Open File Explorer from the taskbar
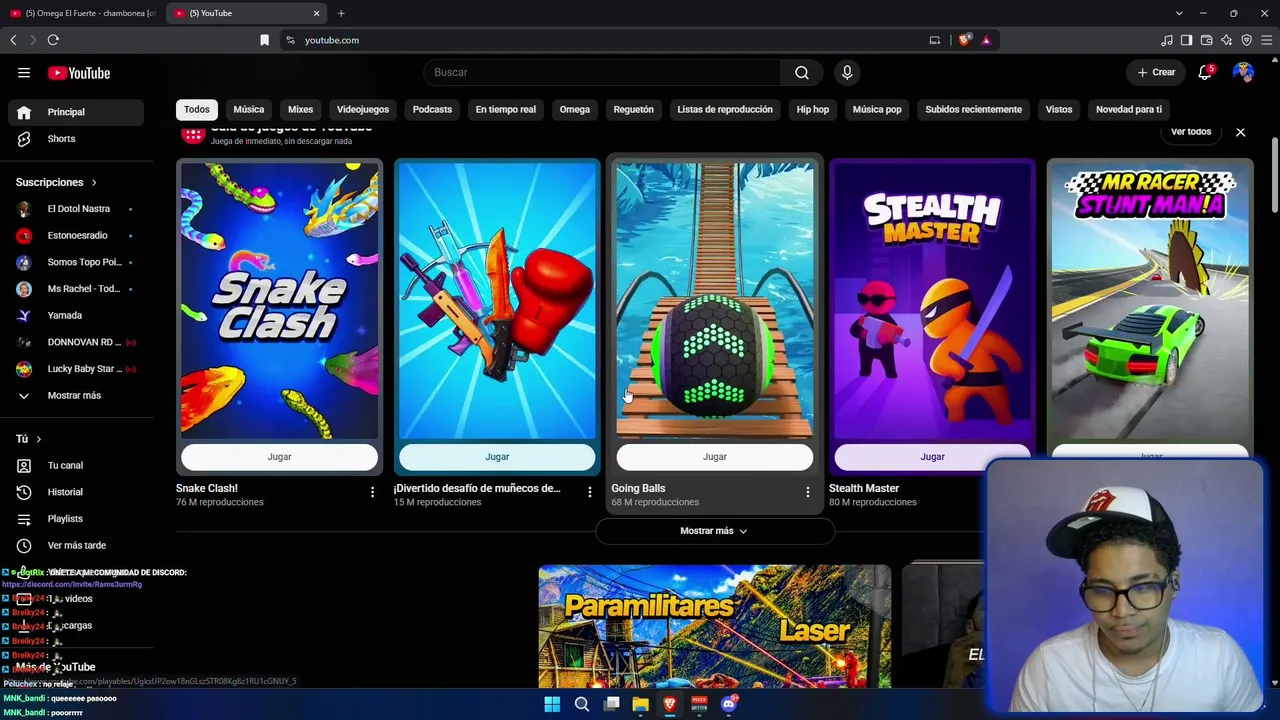This screenshot has width=1280, height=720. [640, 704]
